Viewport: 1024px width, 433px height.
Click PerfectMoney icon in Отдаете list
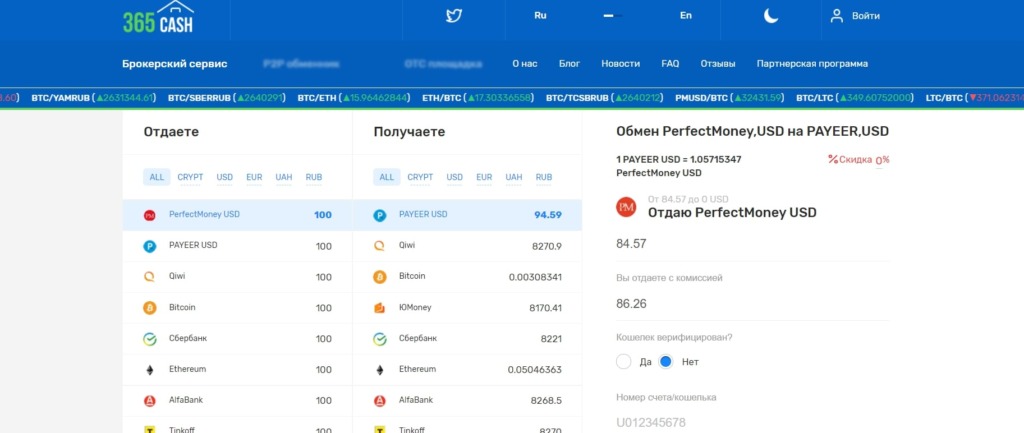point(150,216)
